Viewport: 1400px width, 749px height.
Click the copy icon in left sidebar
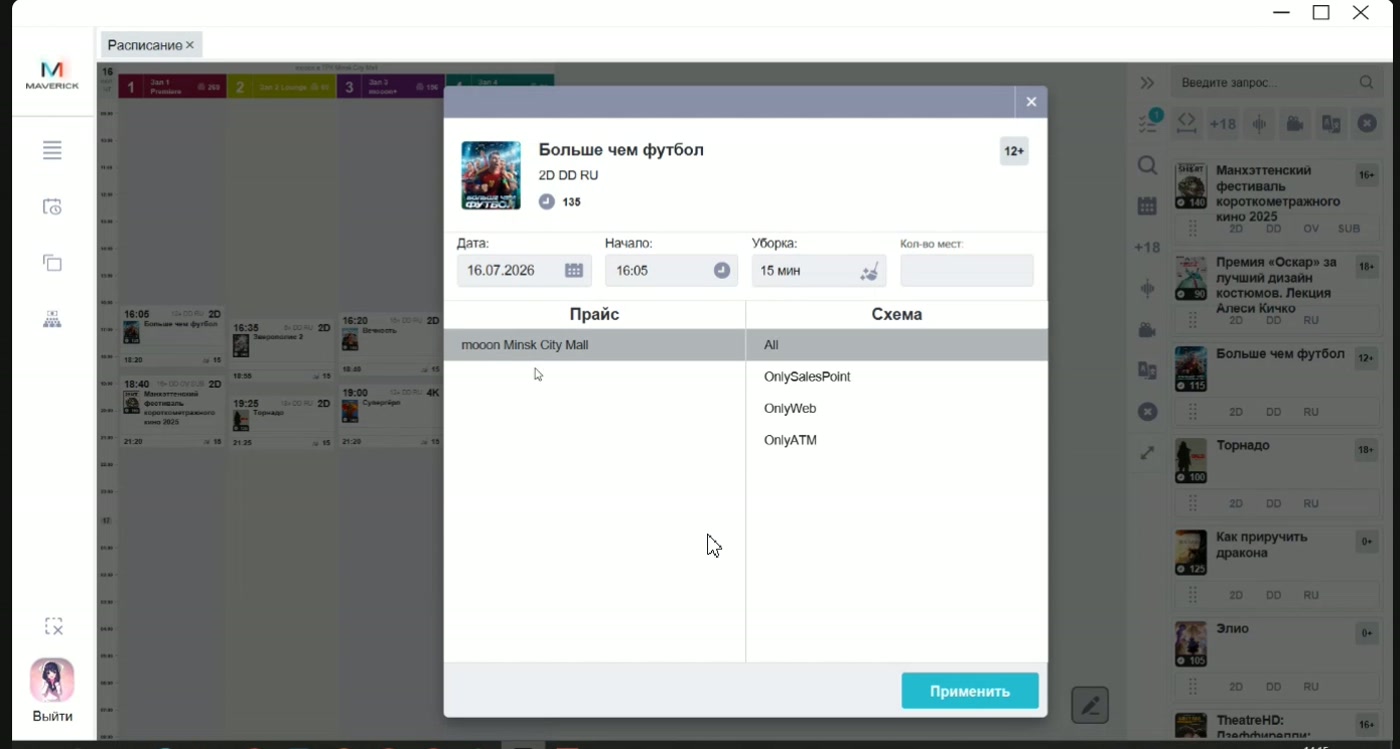pos(52,263)
